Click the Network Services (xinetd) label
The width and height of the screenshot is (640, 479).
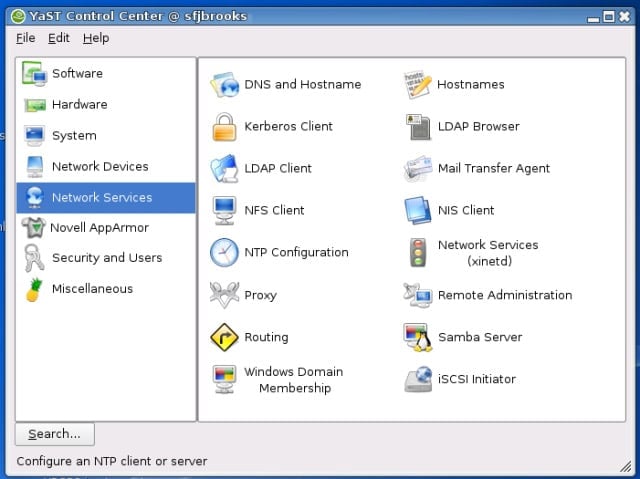[x=488, y=253]
